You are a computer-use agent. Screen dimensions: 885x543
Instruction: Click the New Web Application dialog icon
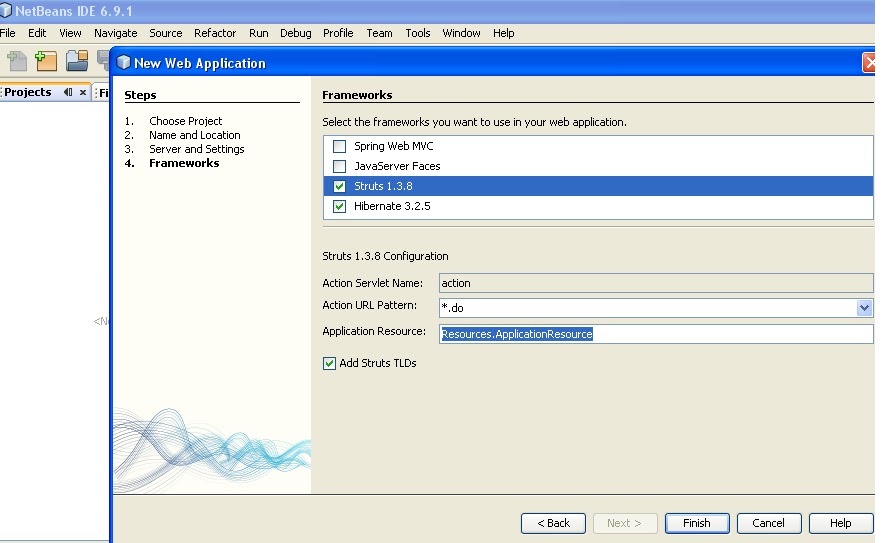(123, 63)
